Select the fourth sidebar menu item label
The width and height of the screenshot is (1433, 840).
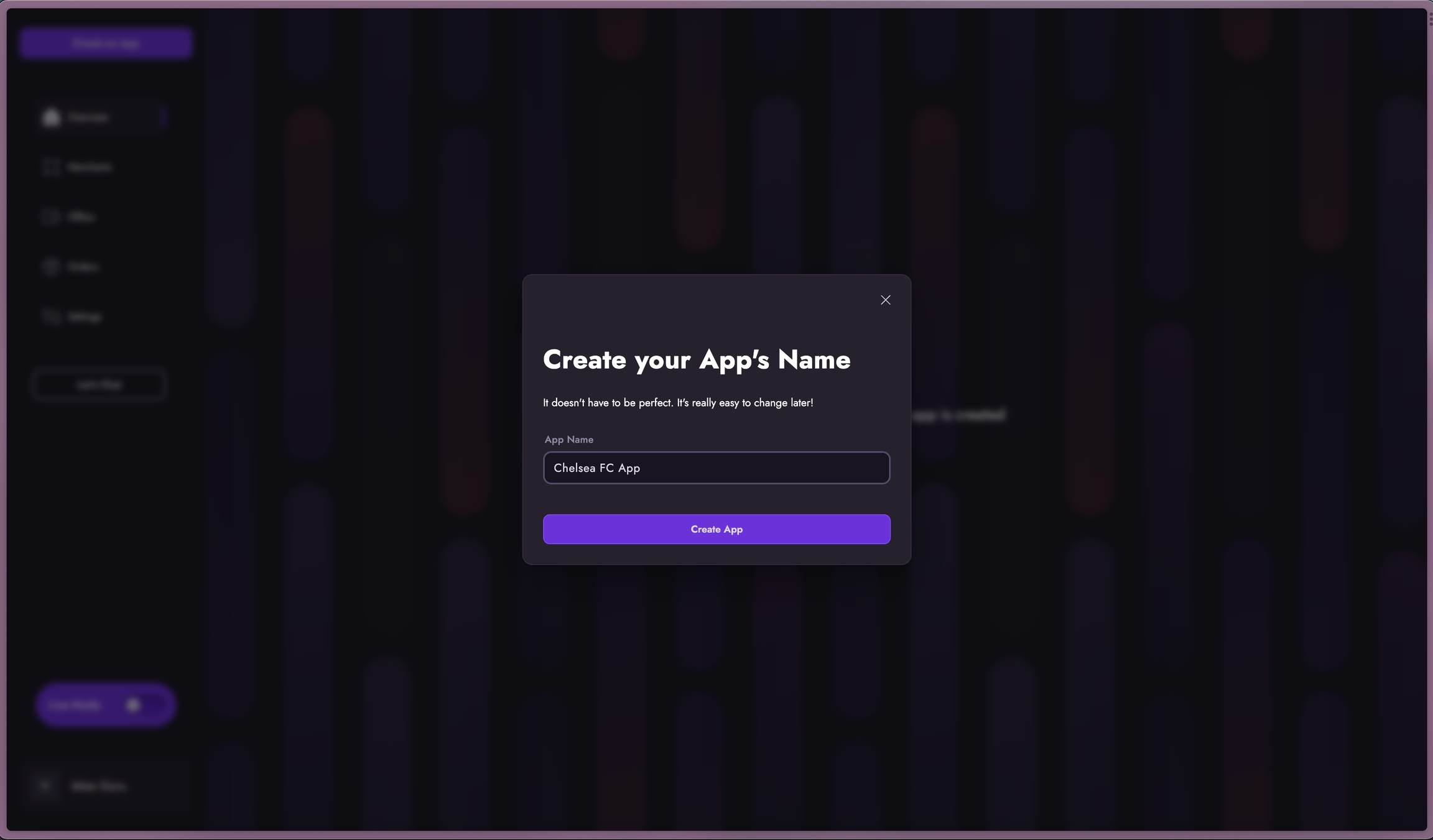coord(83,267)
